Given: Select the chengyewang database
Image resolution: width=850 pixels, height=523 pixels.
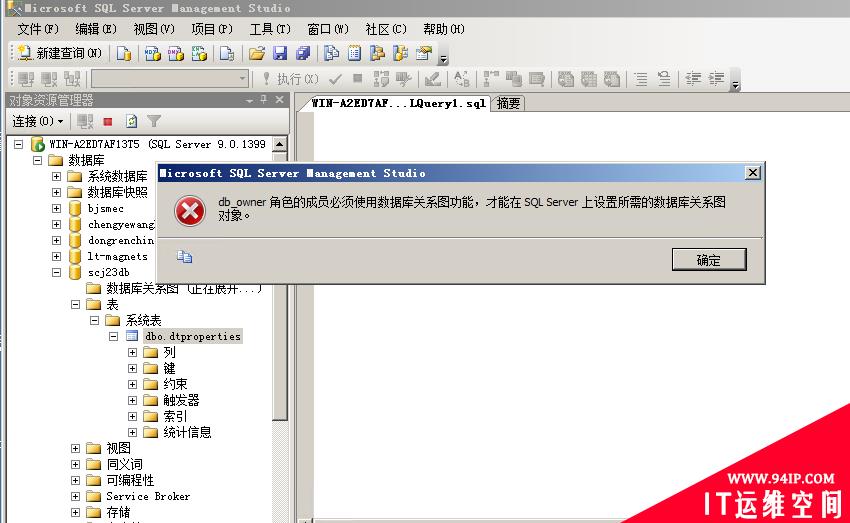Looking at the screenshot, I should (120, 224).
